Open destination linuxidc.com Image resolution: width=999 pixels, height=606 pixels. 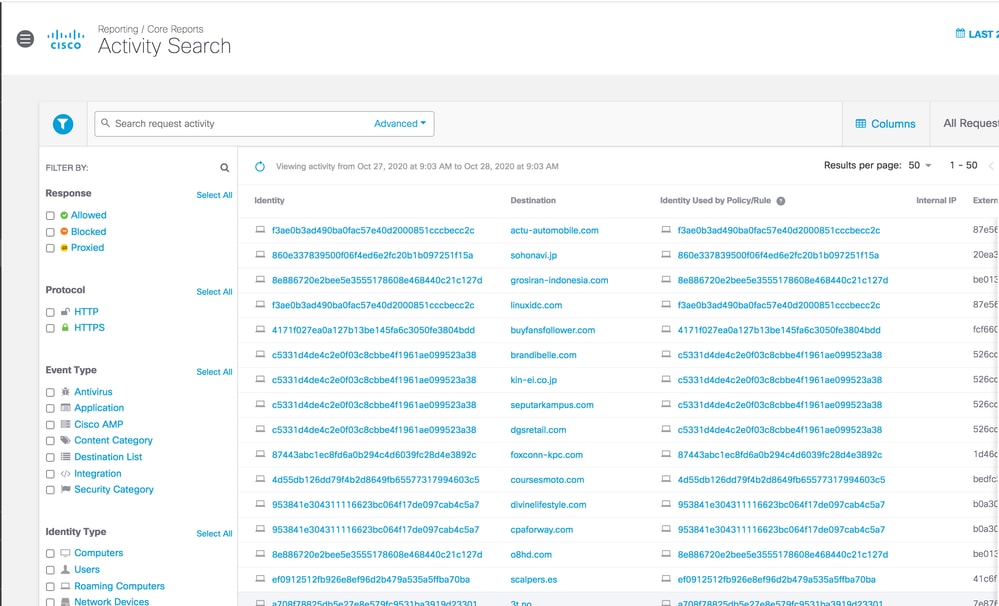[536, 305]
